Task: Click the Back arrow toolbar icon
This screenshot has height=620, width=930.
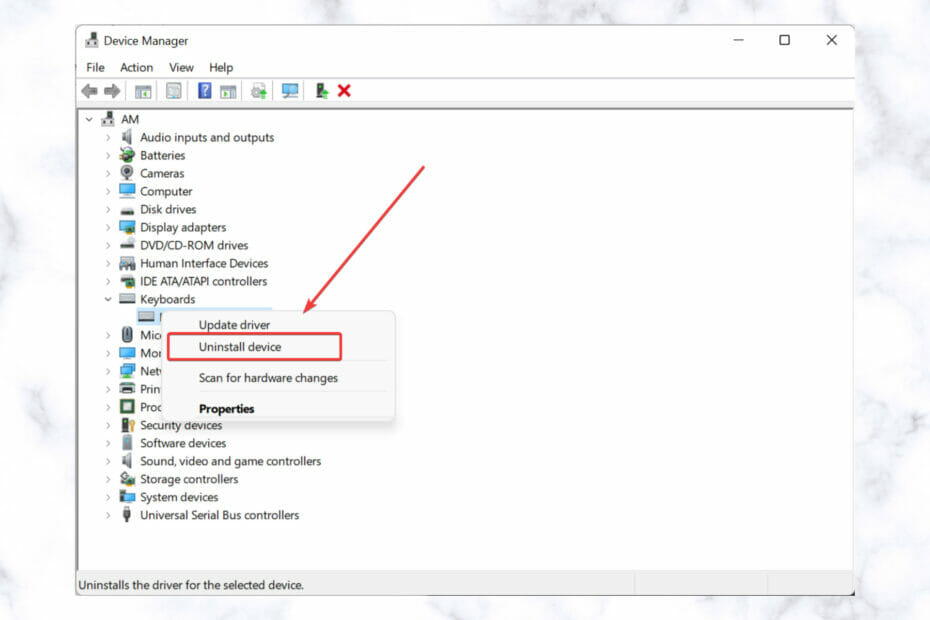Action: [90, 91]
